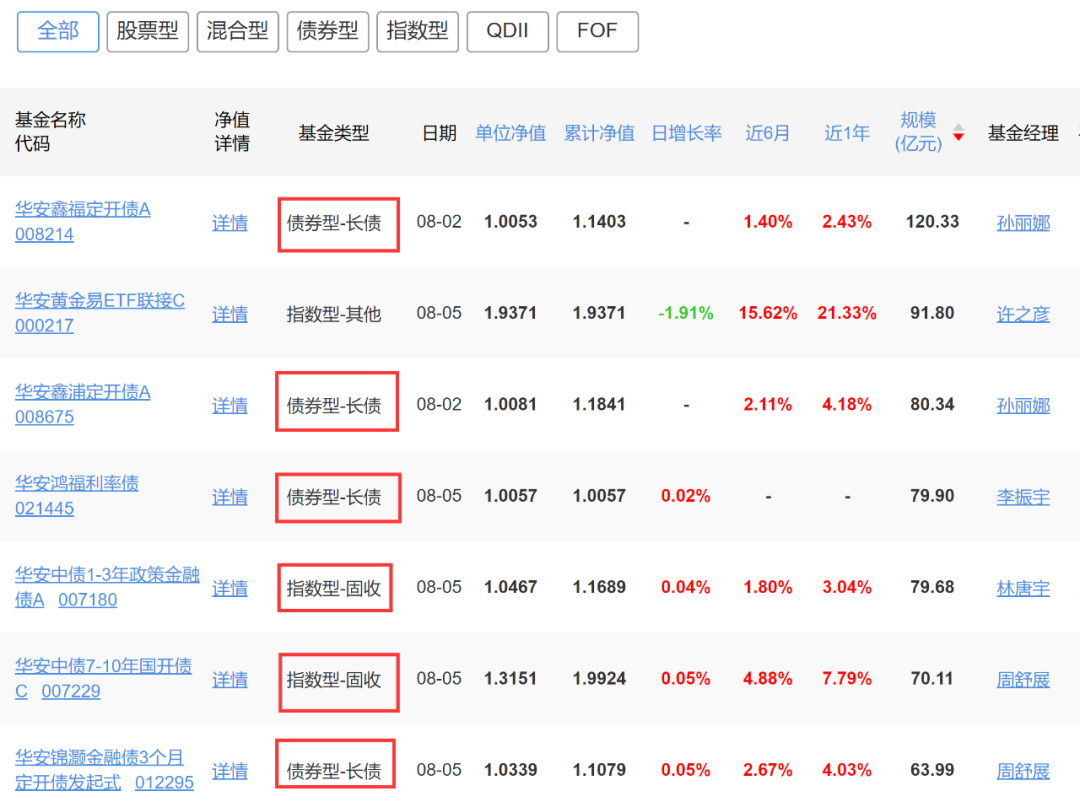Select the 21.33% one-year return
The height and width of the screenshot is (802, 1080).
(x=847, y=313)
